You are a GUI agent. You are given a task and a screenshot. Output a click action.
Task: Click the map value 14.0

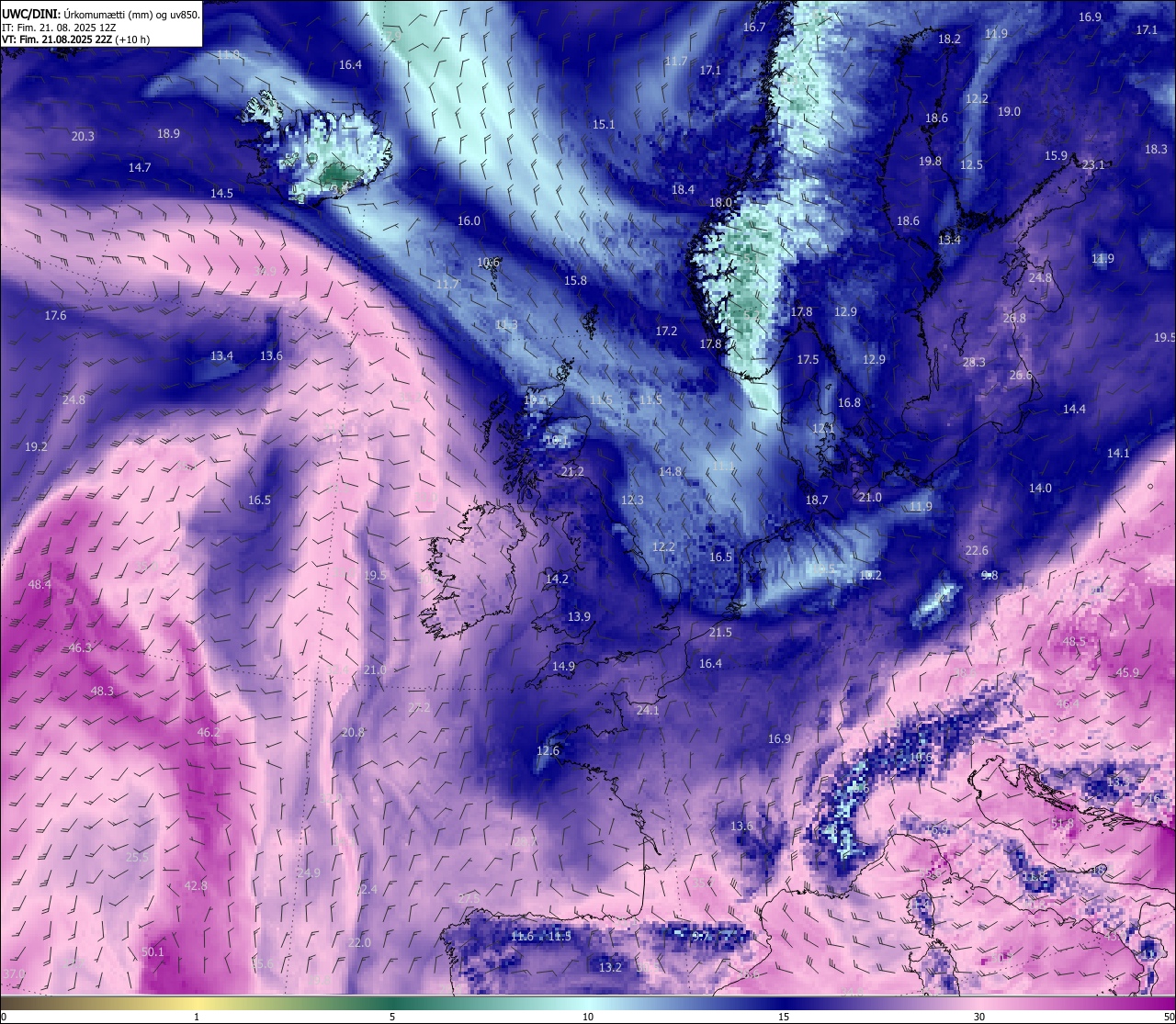(1040, 488)
